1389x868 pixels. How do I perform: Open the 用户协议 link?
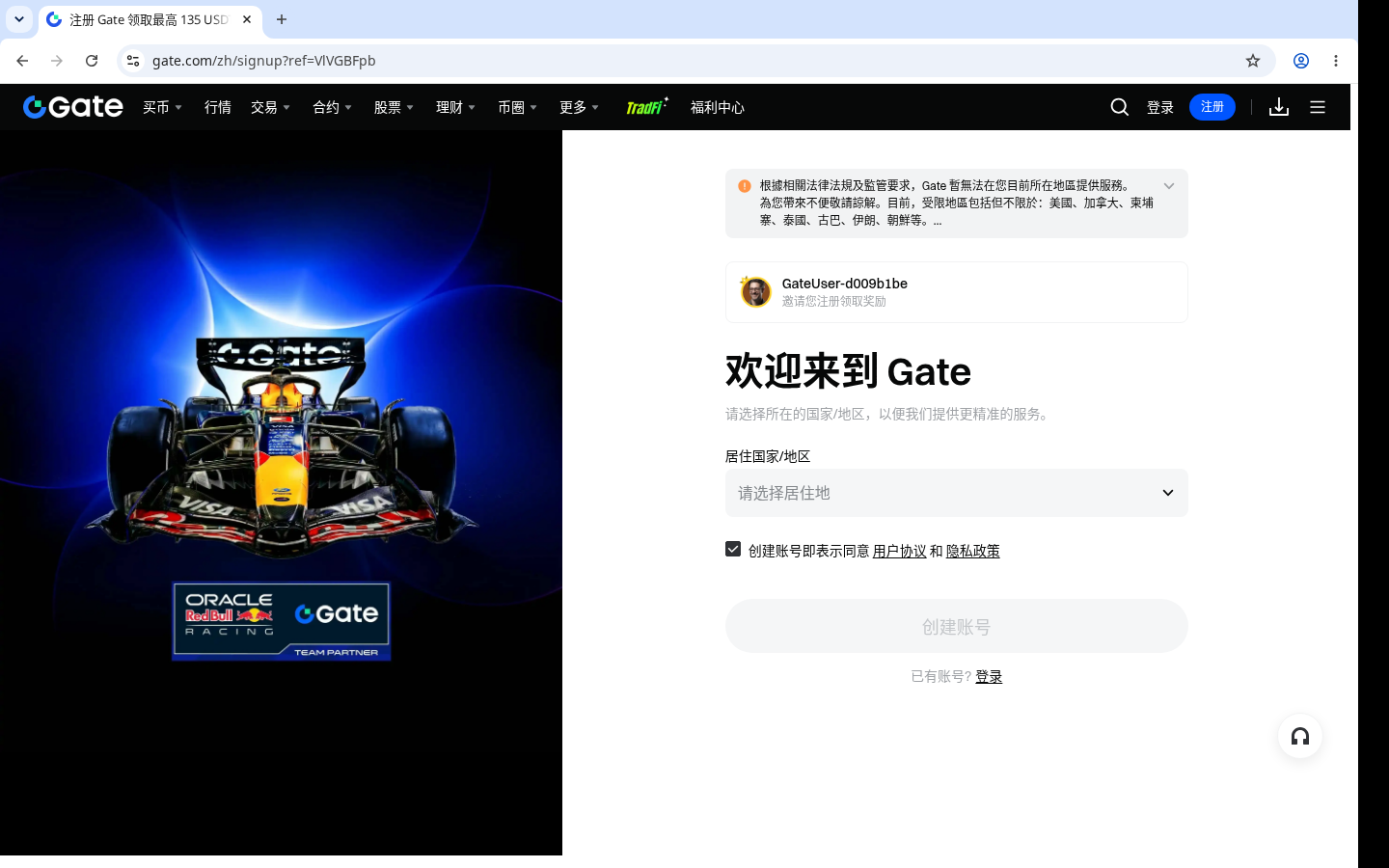(900, 551)
